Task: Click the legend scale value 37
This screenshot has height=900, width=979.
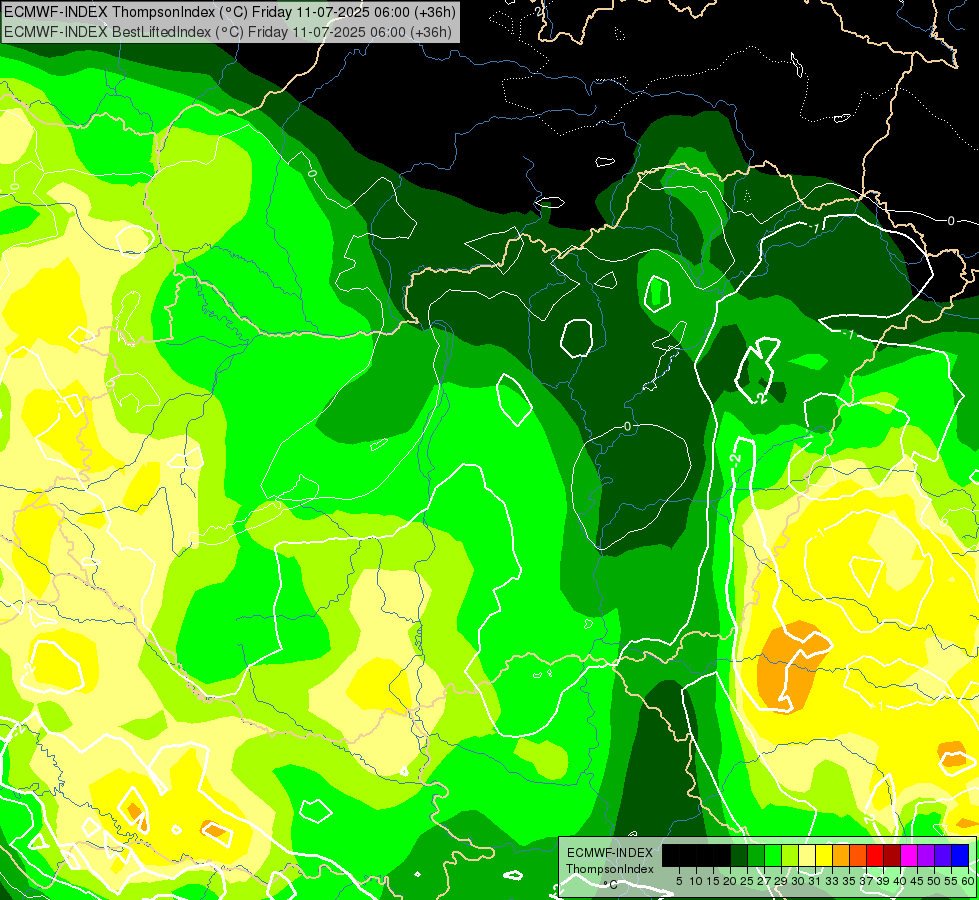Action: coord(867,881)
